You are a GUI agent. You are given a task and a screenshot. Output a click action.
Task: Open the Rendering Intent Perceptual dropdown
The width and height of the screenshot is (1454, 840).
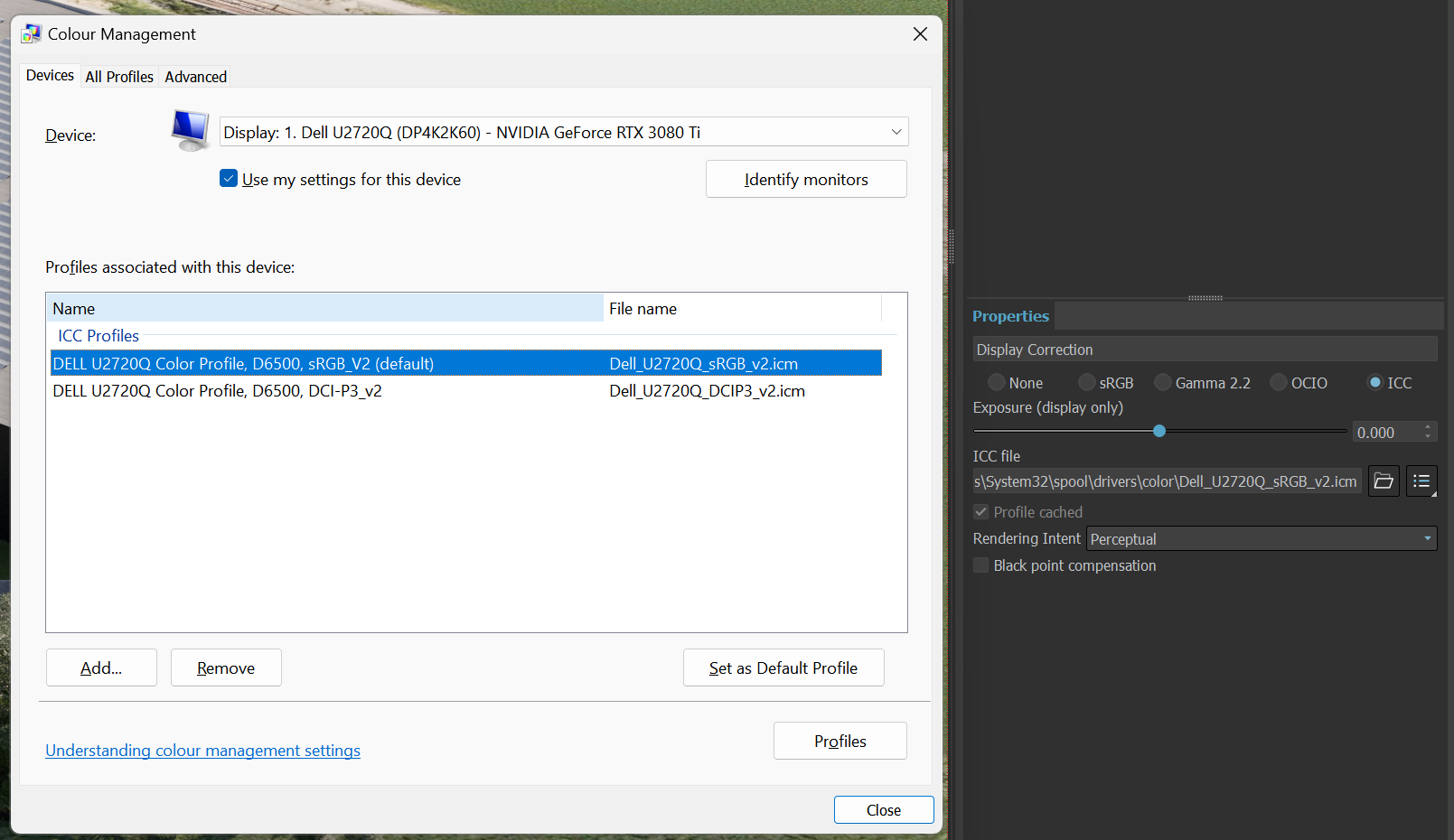[1262, 538]
